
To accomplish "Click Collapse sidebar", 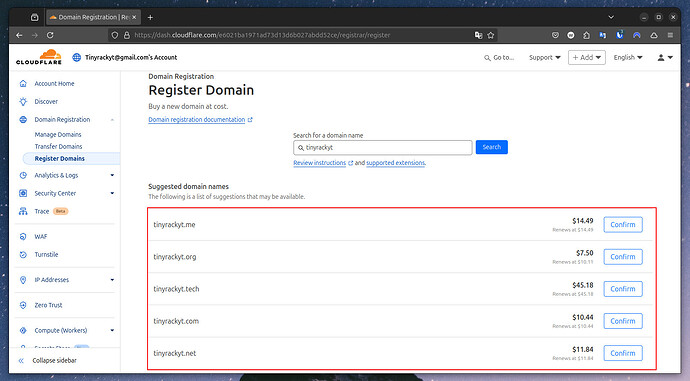I will tap(55, 360).
